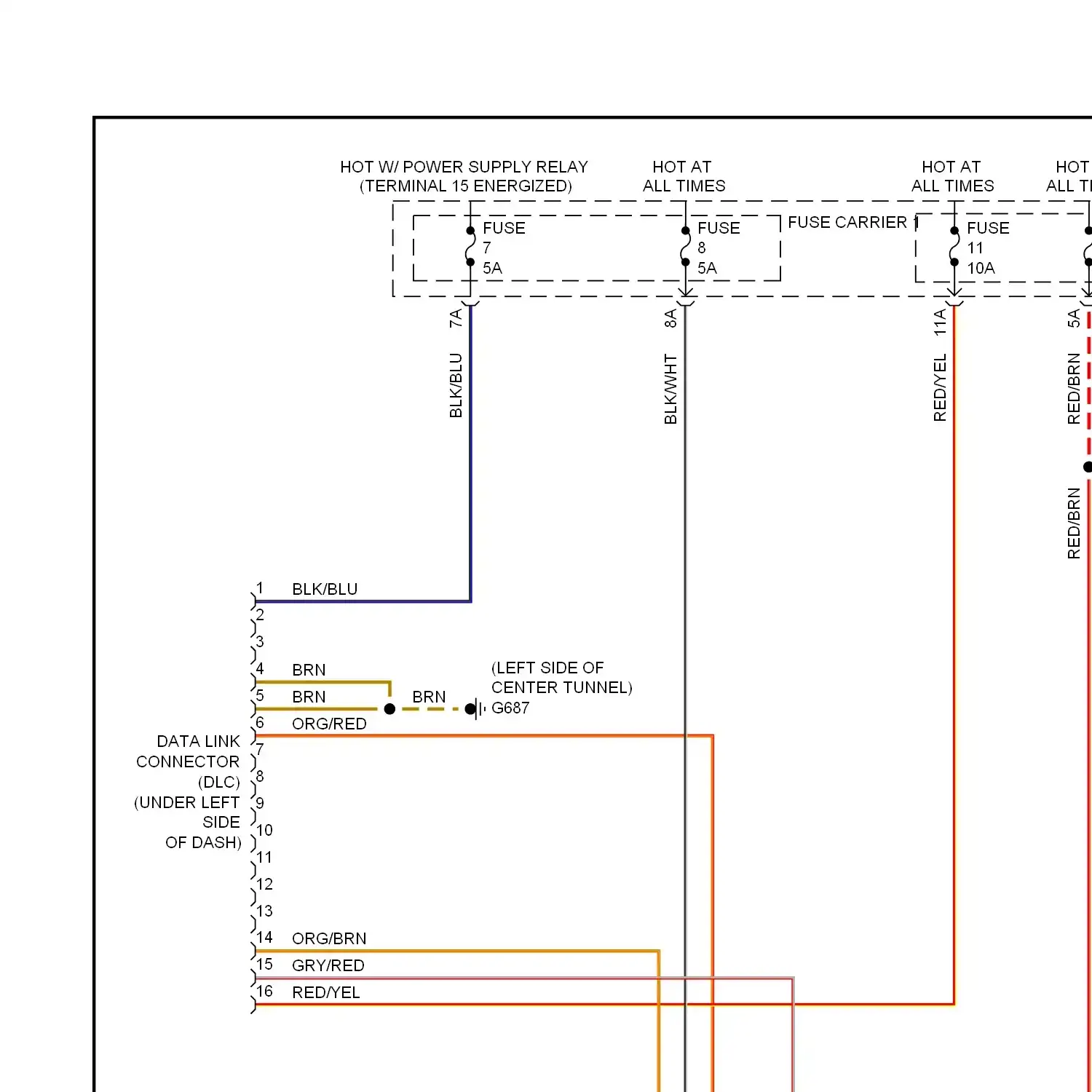Click the FUSE CARRIER 1 label
The image size is (1092, 1092).
[853, 222]
